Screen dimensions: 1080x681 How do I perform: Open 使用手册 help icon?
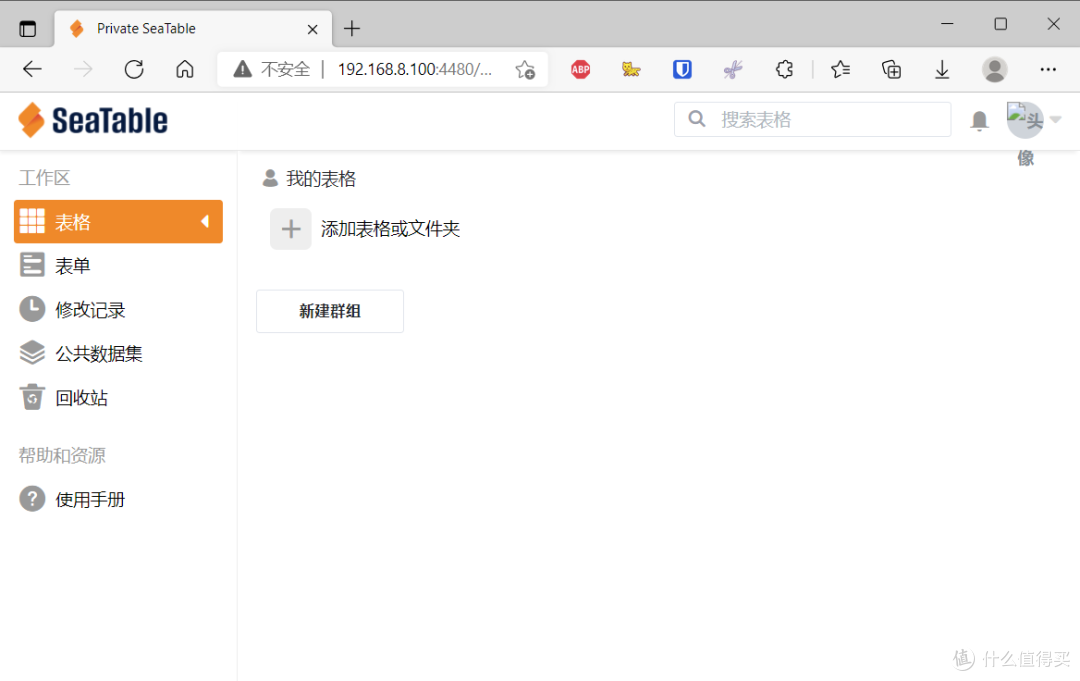coord(32,499)
